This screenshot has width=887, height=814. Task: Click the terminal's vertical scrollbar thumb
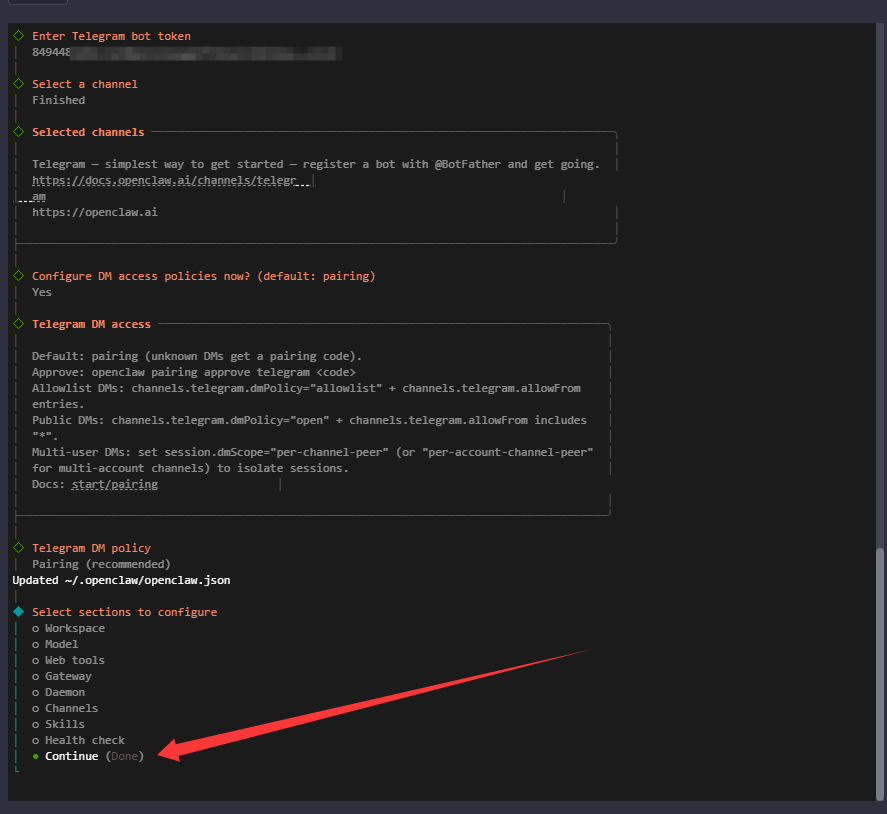(880, 670)
